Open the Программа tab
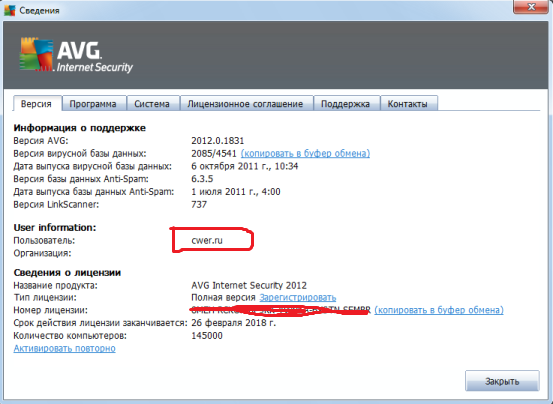Viewport: 553px width, 404px height. [94, 104]
